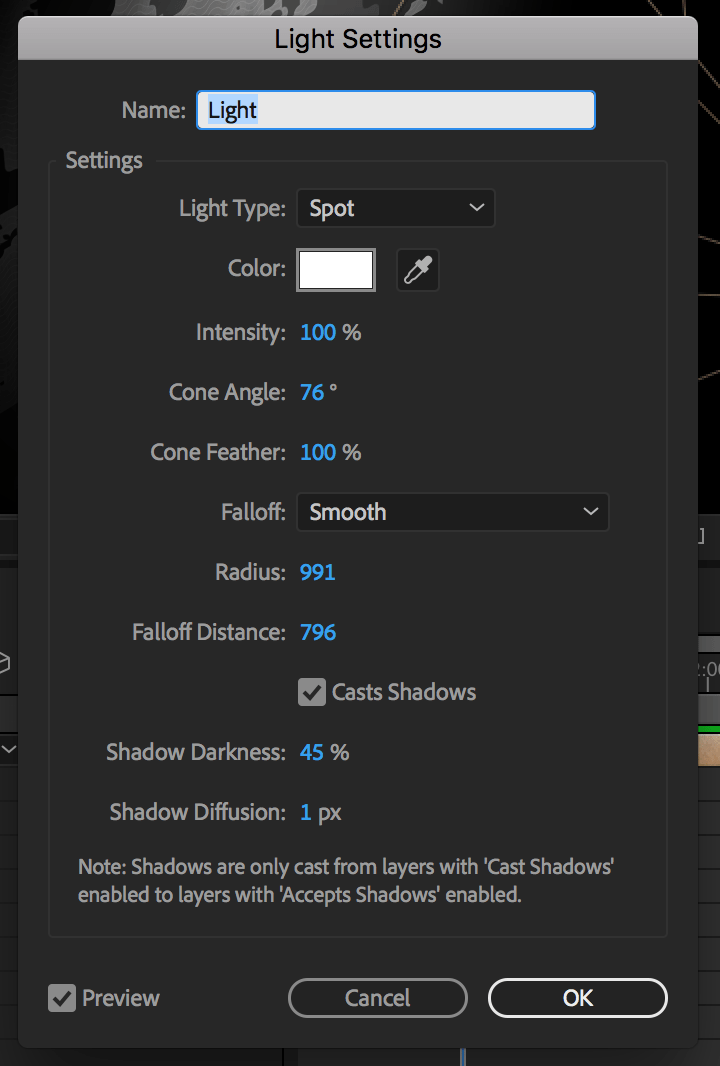The width and height of the screenshot is (720, 1066).
Task: Disable the Preview checkbox
Action: tap(62, 997)
